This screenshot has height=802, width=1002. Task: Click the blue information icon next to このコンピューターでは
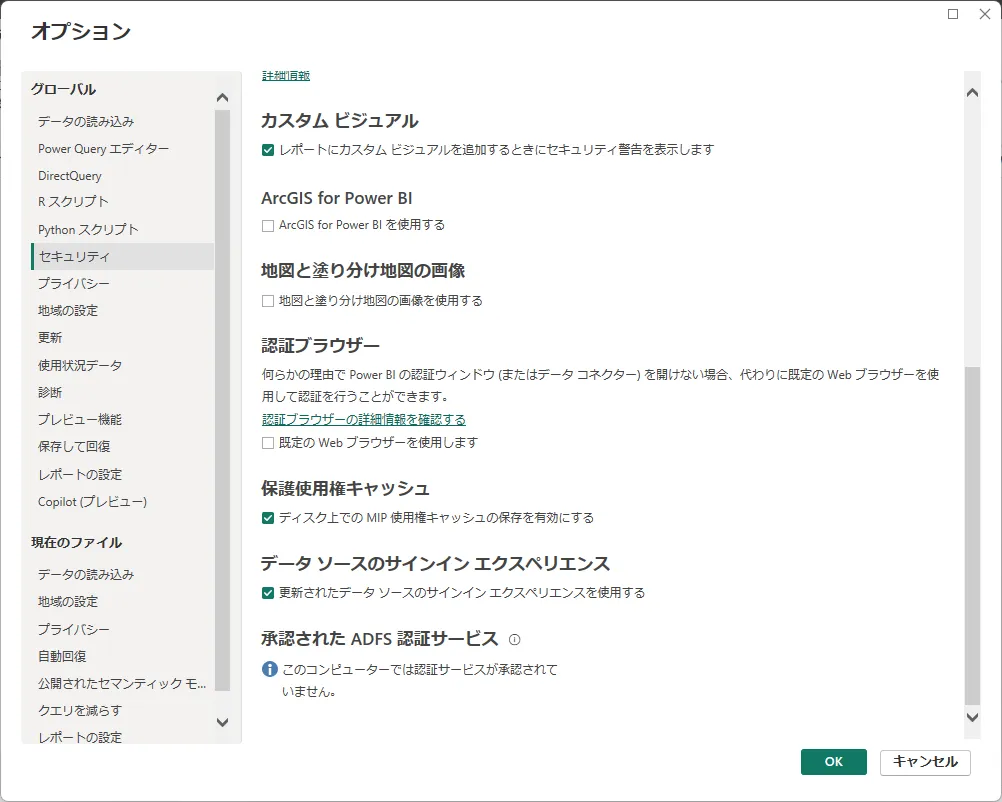coord(270,669)
